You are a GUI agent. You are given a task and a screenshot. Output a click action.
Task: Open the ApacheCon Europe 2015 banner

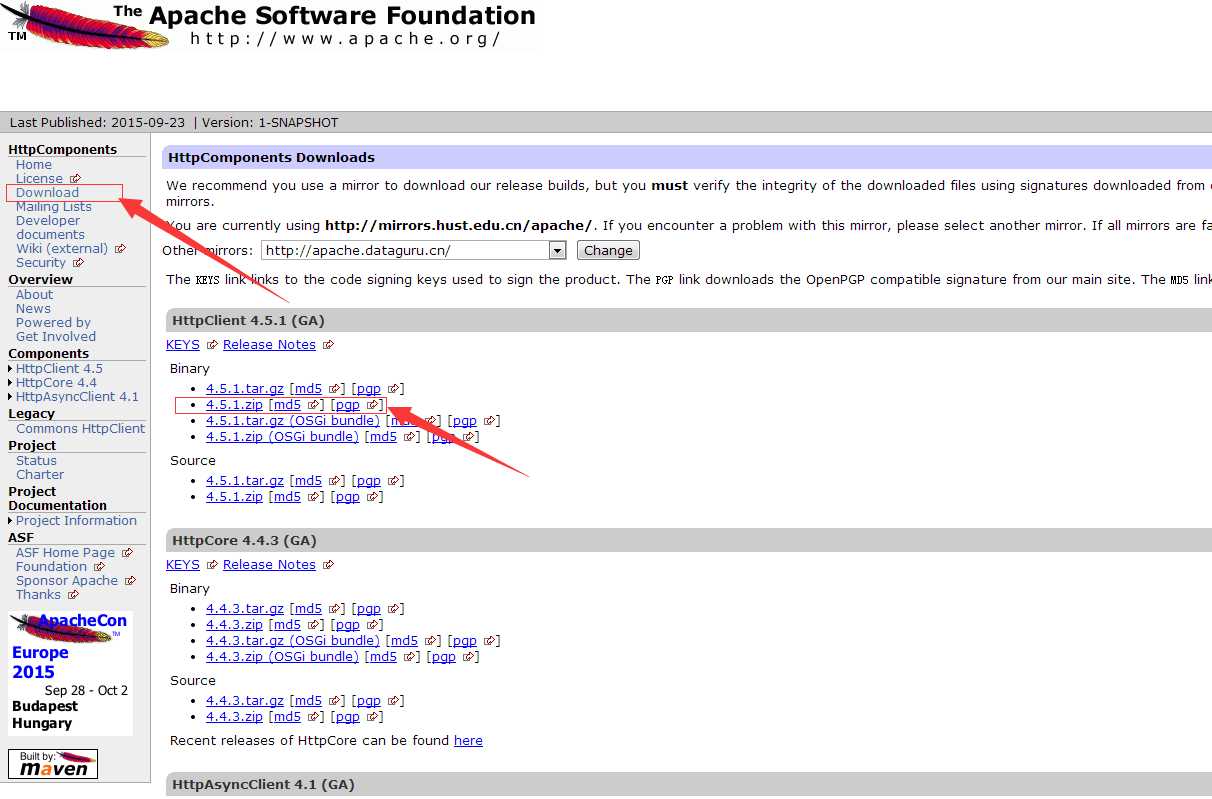tap(70, 673)
